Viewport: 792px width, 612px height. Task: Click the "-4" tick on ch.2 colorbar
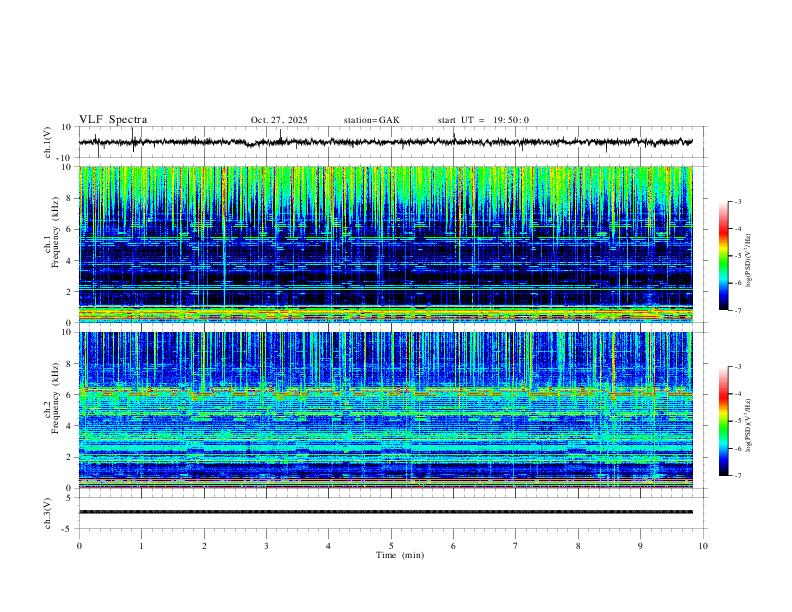(737, 394)
